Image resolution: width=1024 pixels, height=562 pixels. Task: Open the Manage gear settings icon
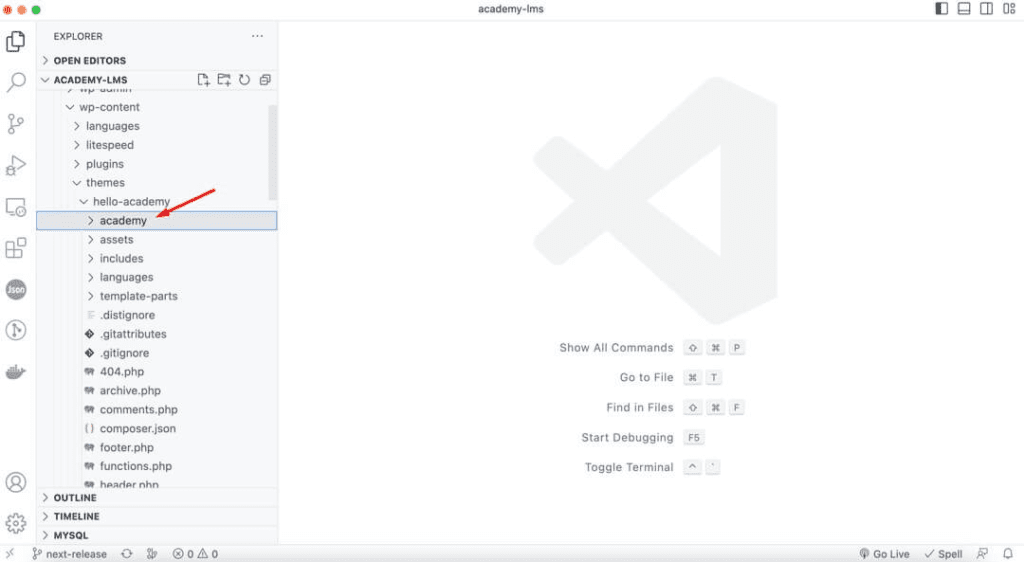tap(16, 523)
